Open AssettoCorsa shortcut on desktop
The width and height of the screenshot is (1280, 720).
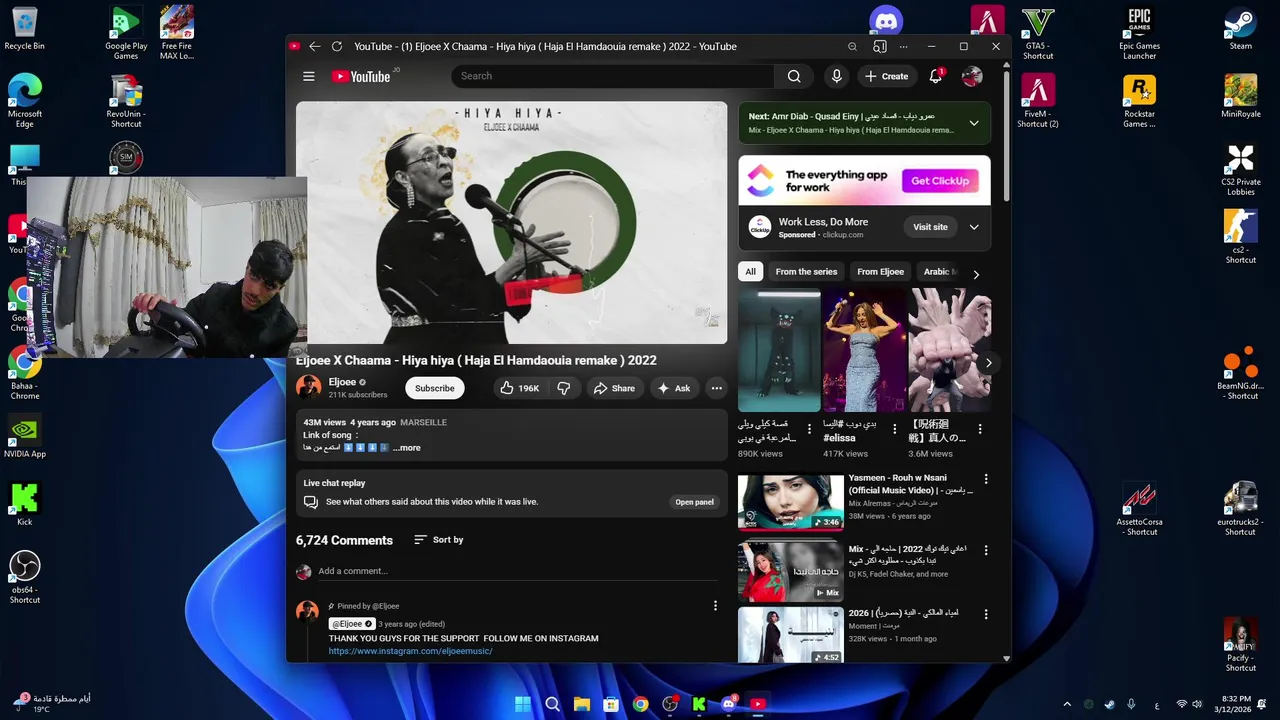(x=1139, y=509)
